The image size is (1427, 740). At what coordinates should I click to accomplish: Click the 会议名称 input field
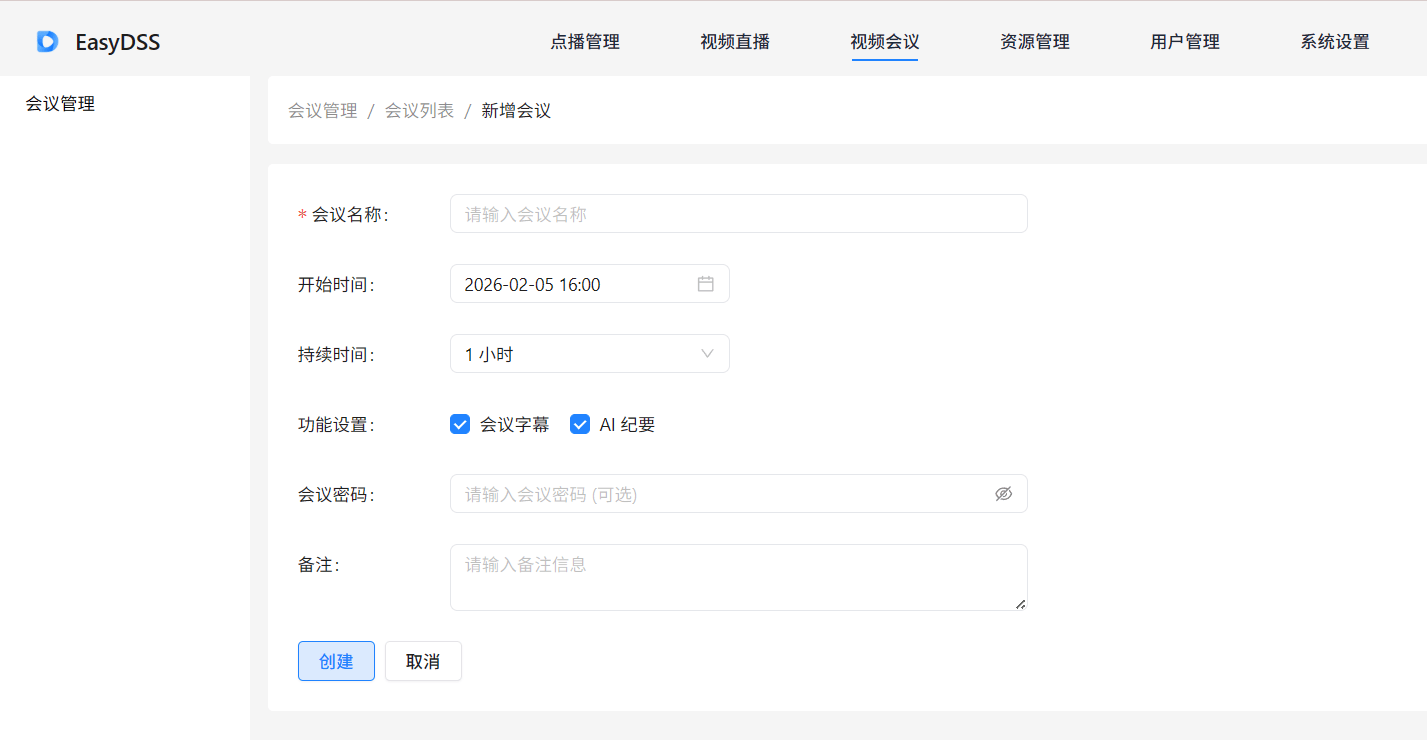pos(738,213)
